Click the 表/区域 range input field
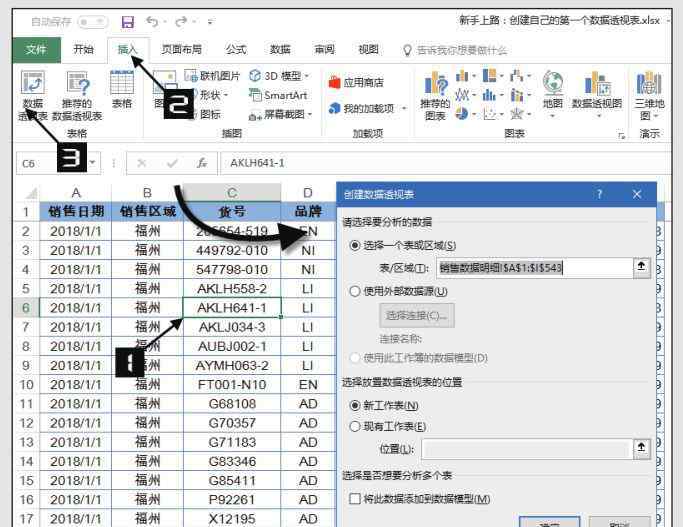This screenshot has height=527, width=683. [x=532, y=267]
